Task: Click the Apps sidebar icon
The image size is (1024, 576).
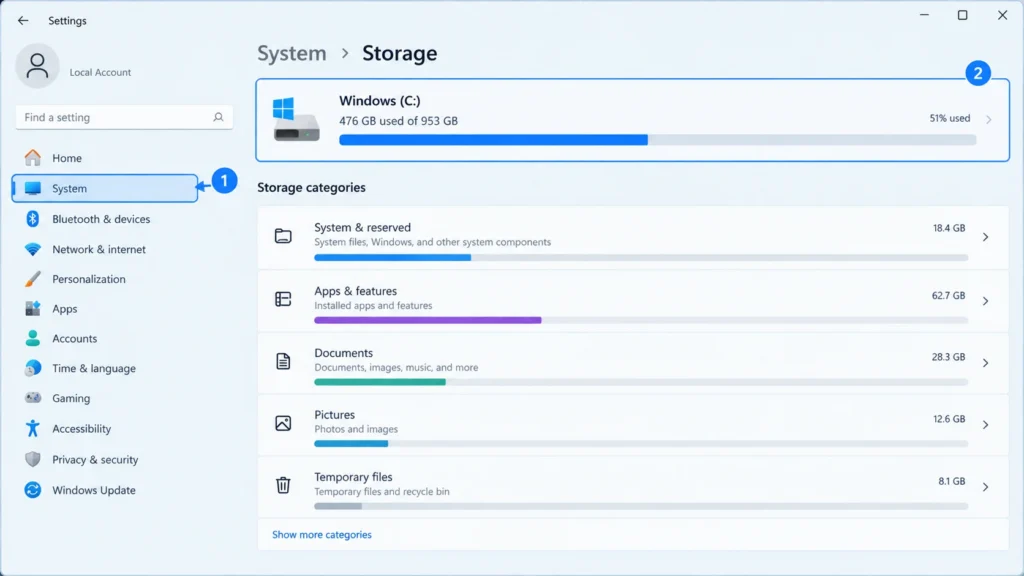Action: pyautogui.click(x=33, y=308)
